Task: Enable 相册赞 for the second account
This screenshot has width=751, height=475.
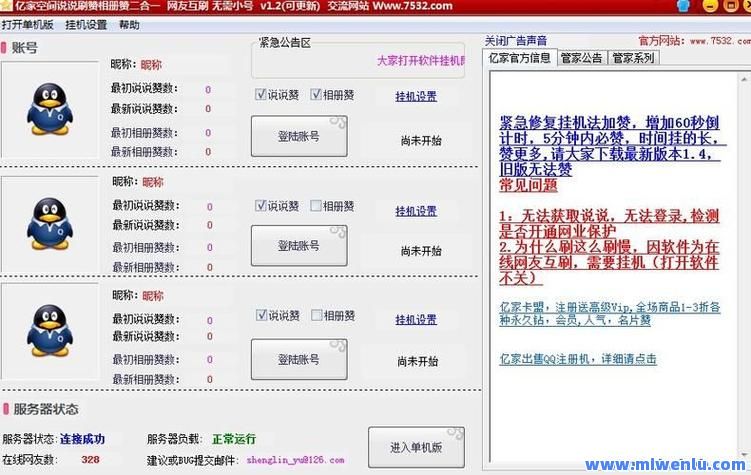Action: pyautogui.click(x=316, y=206)
